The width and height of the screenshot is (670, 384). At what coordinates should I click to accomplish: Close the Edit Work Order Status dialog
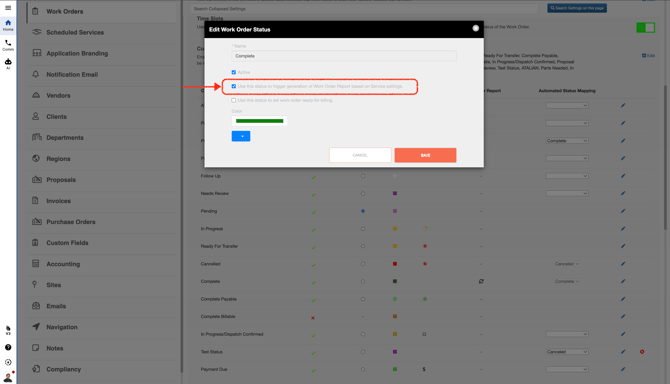pyautogui.click(x=476, y=28)
